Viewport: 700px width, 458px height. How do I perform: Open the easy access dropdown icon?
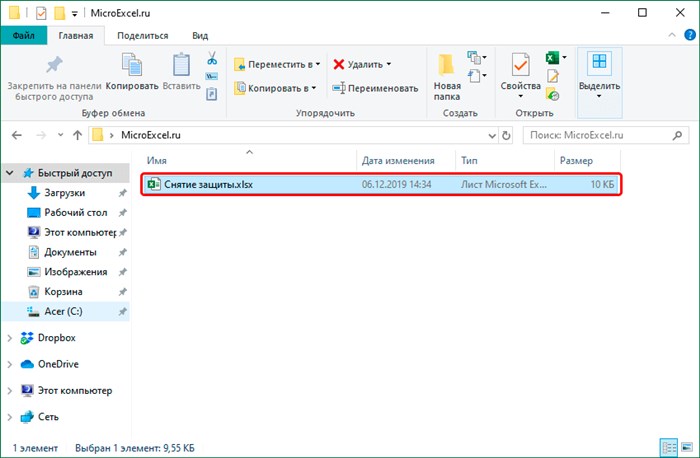(x=477, y=75)
